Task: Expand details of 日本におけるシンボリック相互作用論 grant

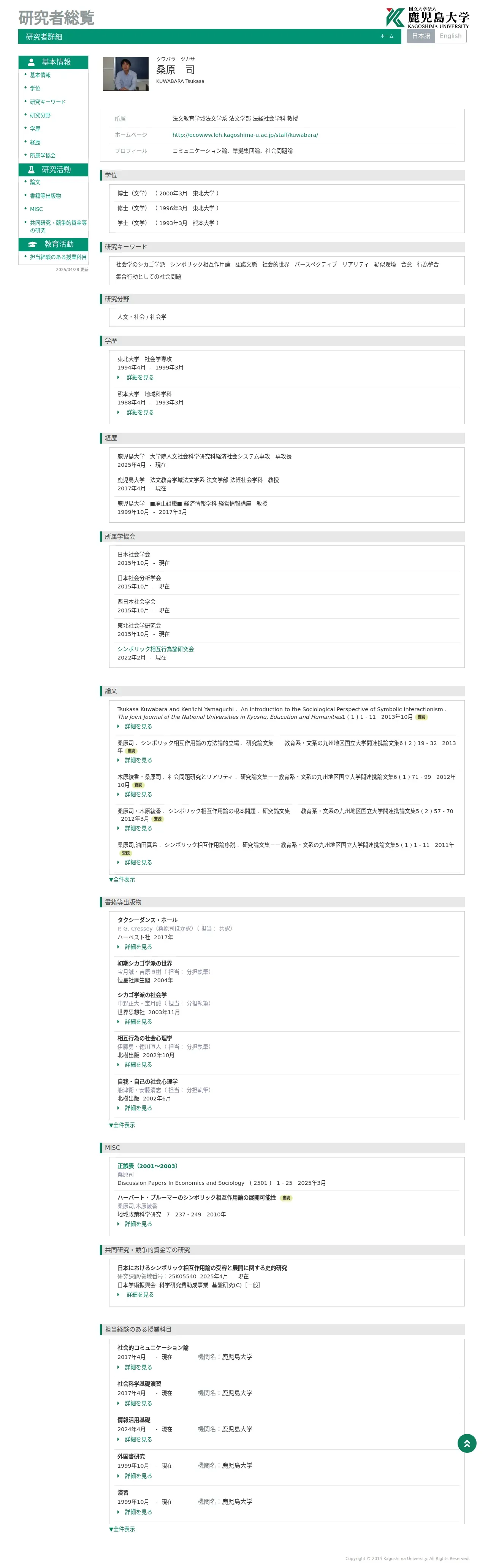Action: click(140, 1295)
